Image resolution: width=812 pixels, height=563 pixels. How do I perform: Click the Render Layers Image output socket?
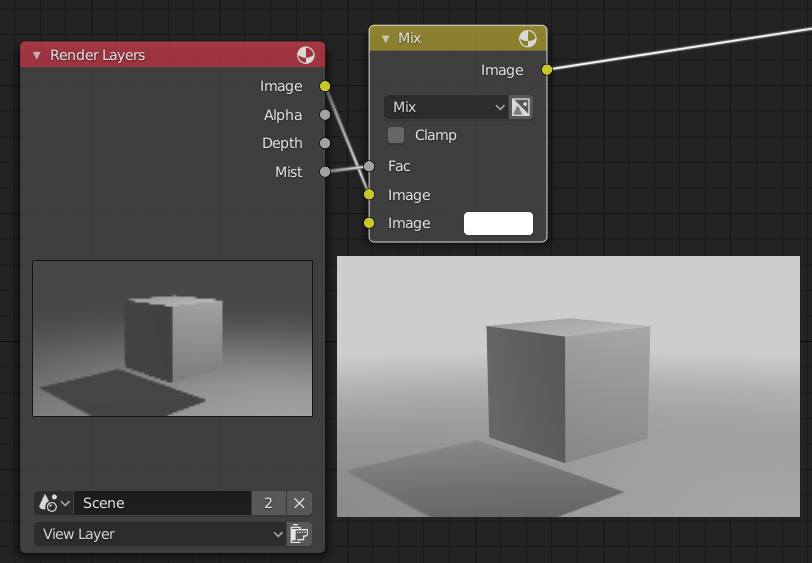[325, 86]
